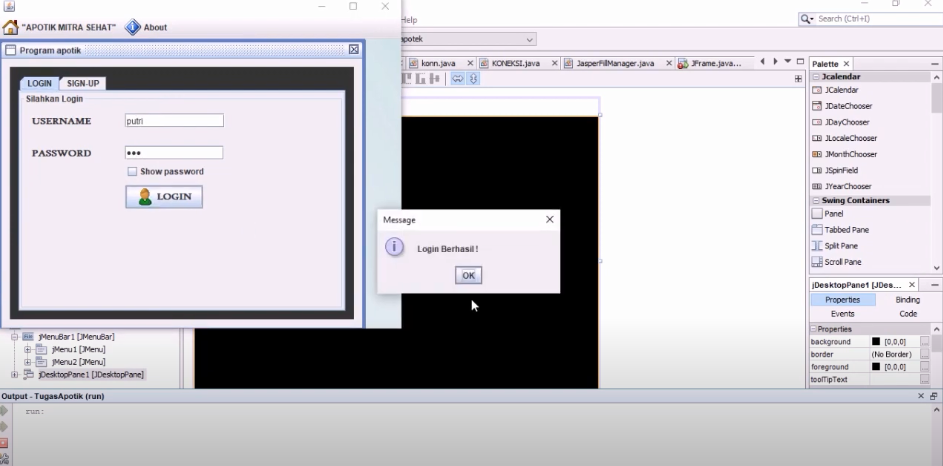Click the JSpinField icon in the Palette
The image size is (943, 466).
pyautogui.click(x=817, y=170)
